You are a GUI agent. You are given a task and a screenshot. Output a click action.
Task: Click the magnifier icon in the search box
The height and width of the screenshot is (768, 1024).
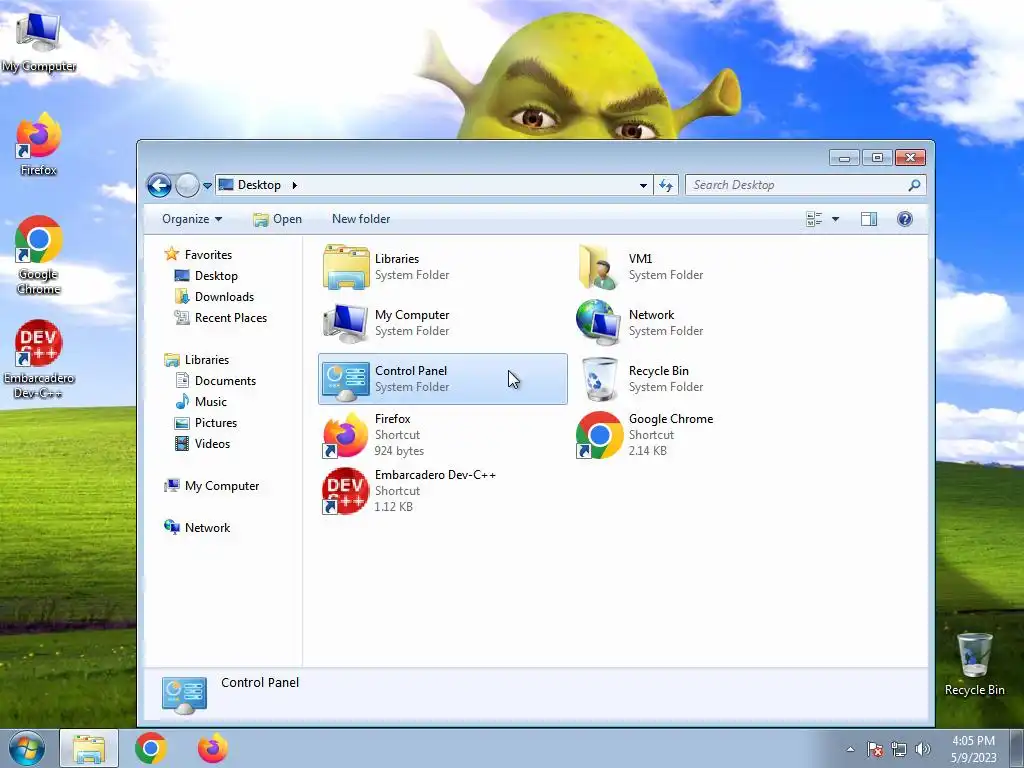coord(914,185)
